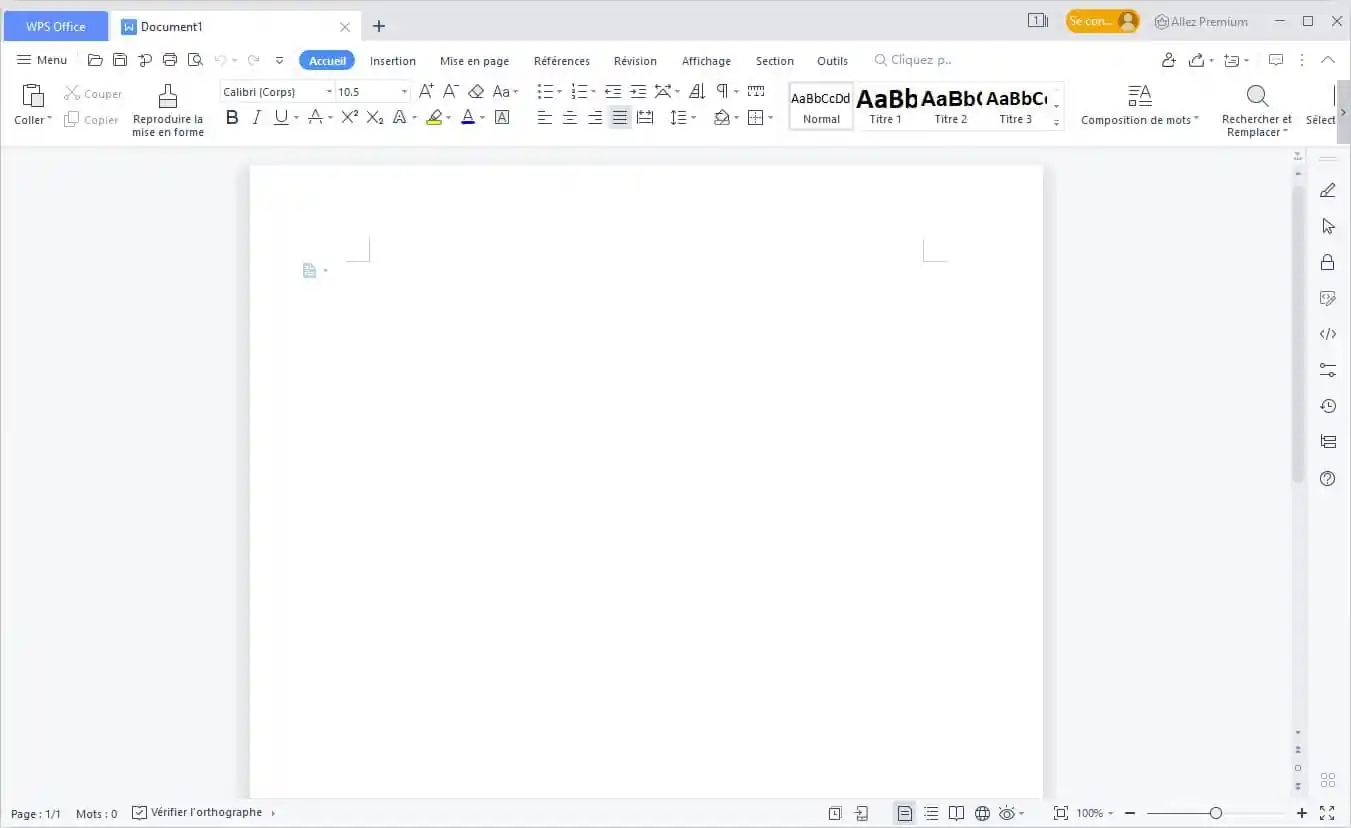Decrease the paragraph indent

[613, 91]
